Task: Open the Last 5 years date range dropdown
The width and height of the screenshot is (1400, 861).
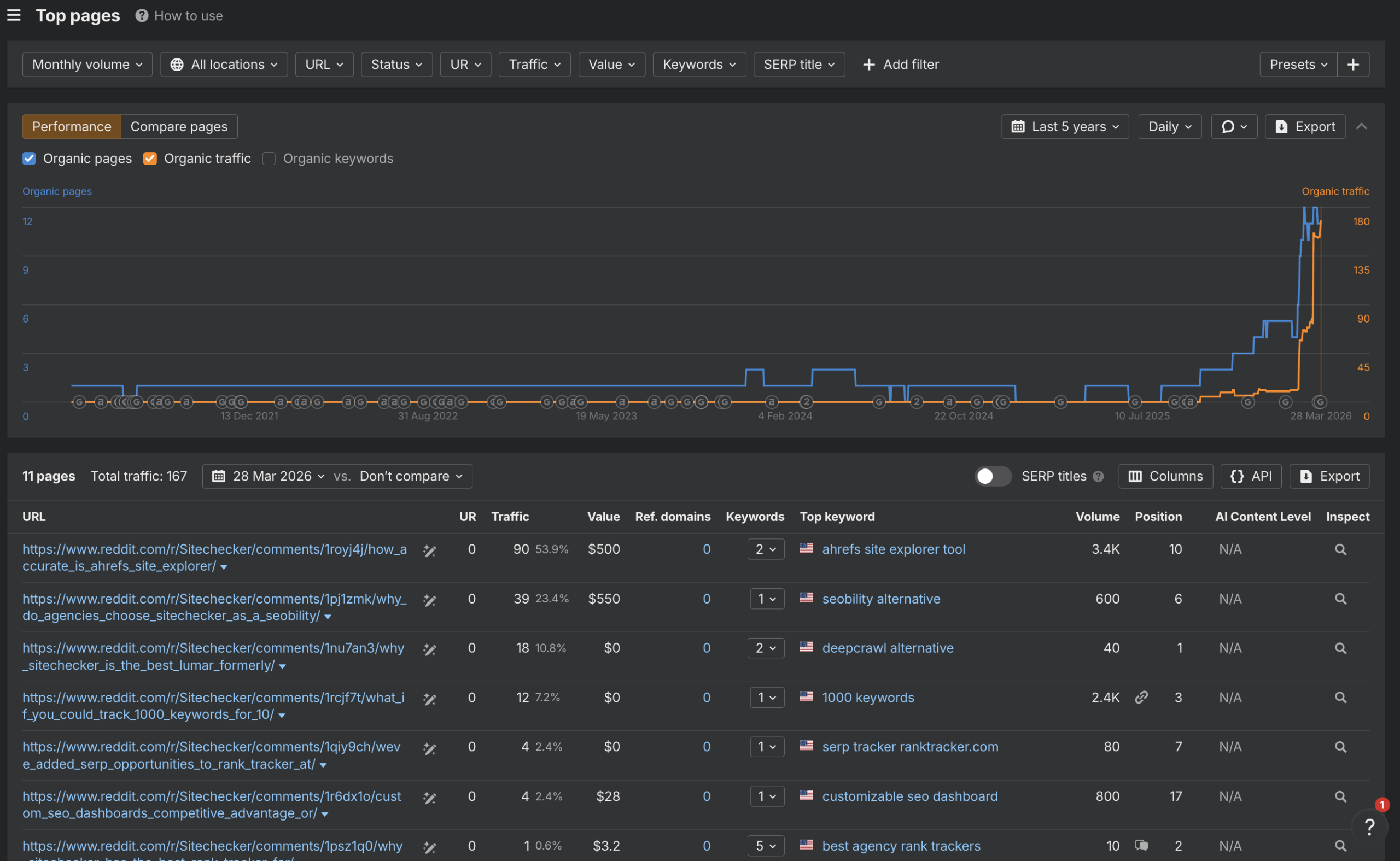Action: 1065,126
